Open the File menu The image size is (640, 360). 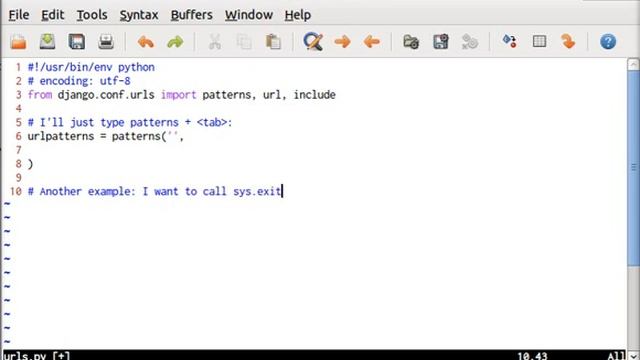point(19,15)
